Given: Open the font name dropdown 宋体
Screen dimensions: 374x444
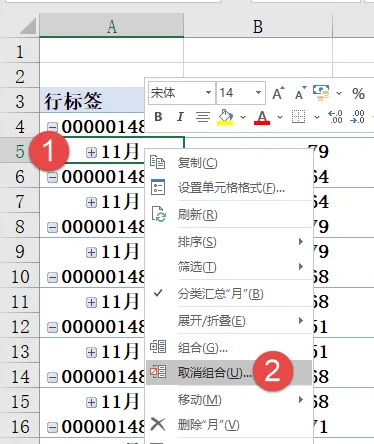Looking at the screenshot, I should pos(208,93).
